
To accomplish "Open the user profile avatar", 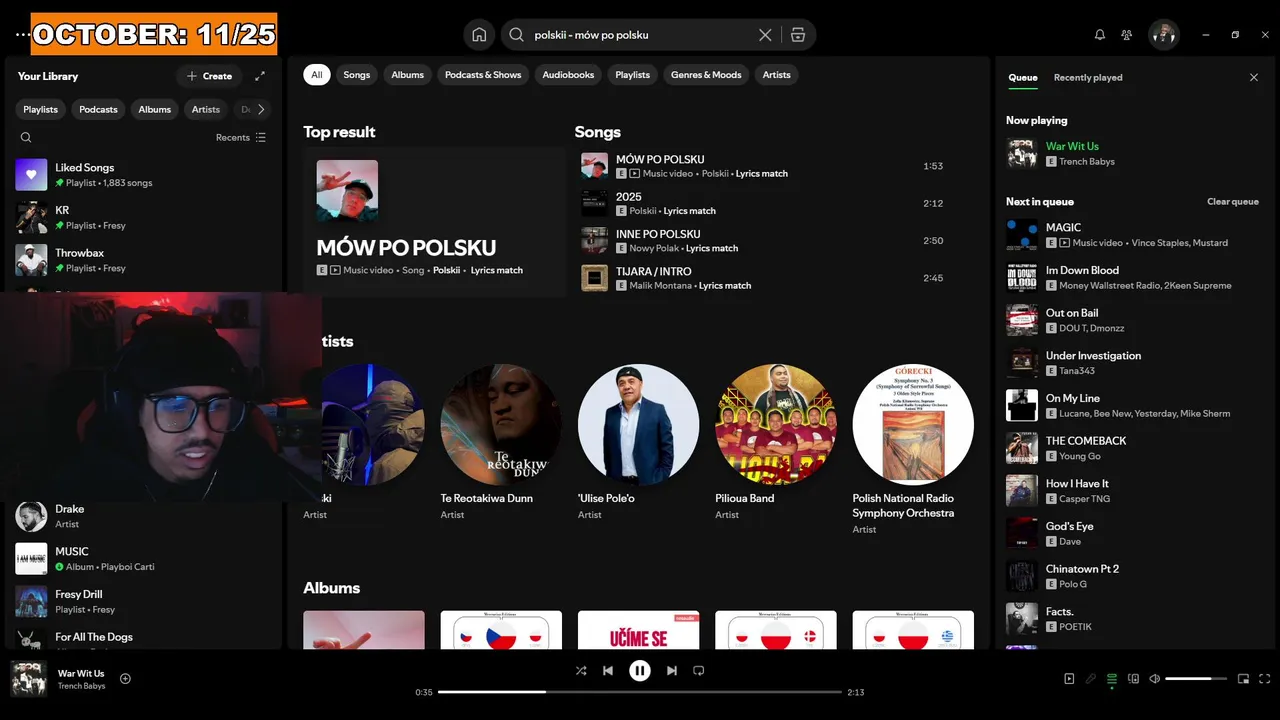I will [1163, 35].
